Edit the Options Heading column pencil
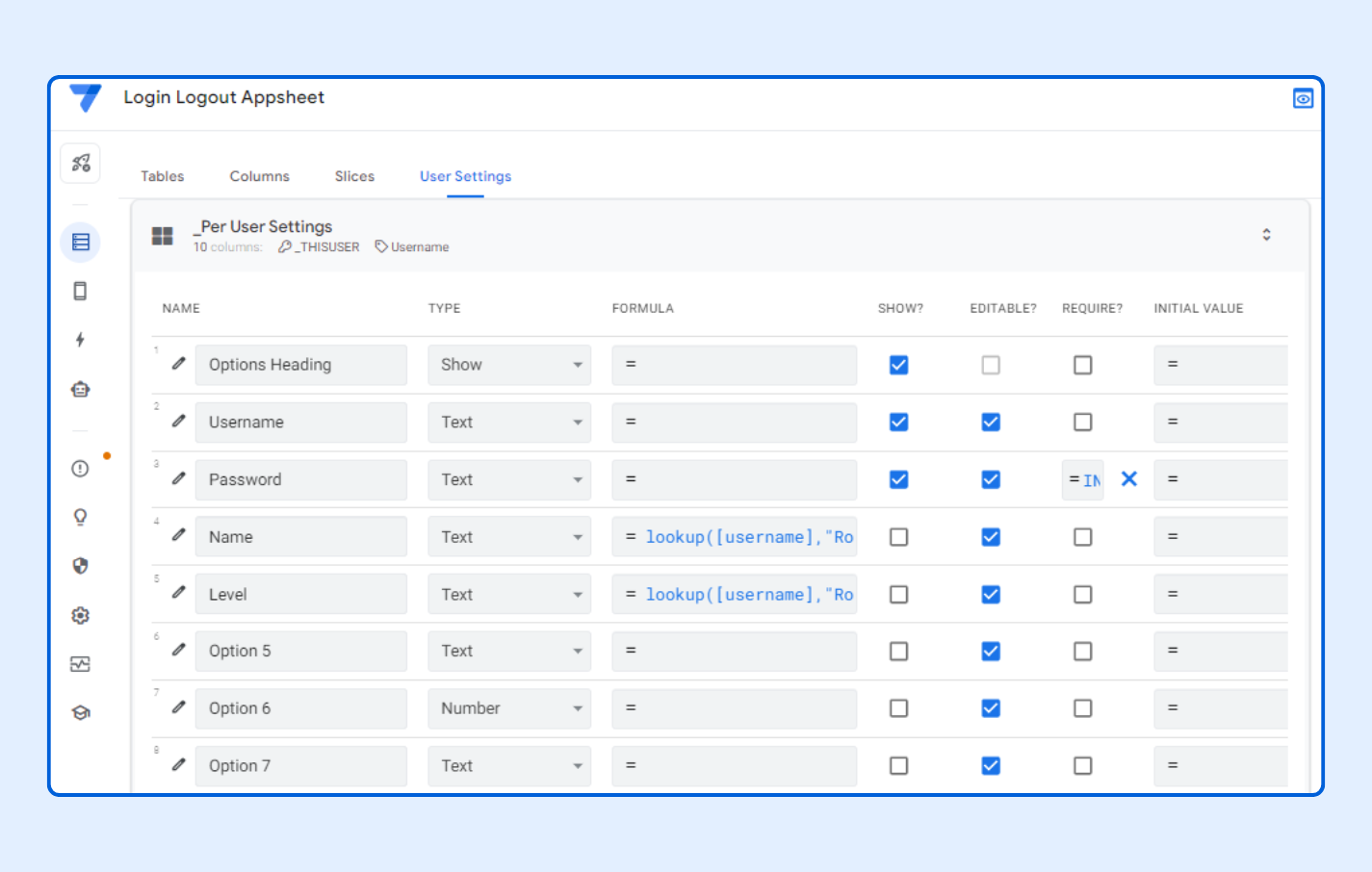 tap(179, 364)
